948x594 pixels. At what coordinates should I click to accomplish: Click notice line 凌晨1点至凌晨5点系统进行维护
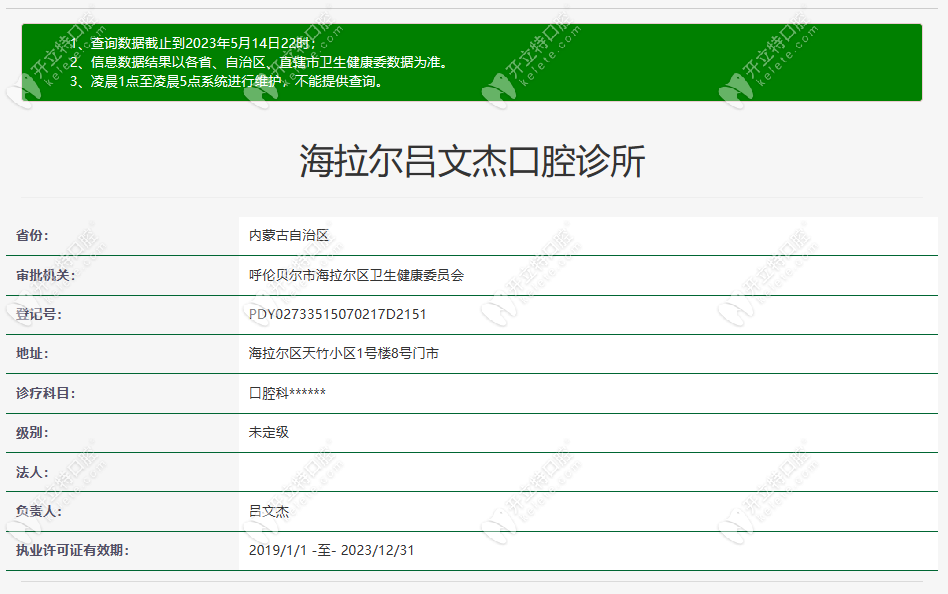pyautogui.click(x=227, y=81)
